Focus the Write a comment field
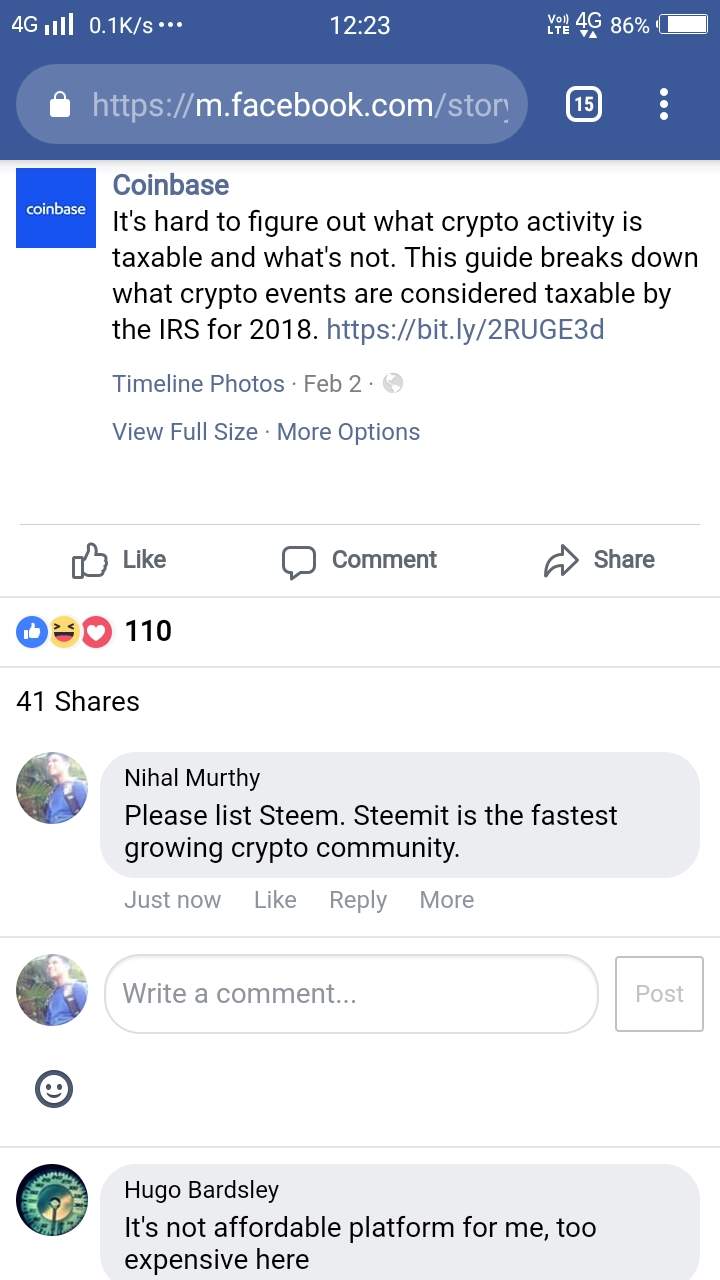This screenshot has width=720, height=1280. pos(350,993)
